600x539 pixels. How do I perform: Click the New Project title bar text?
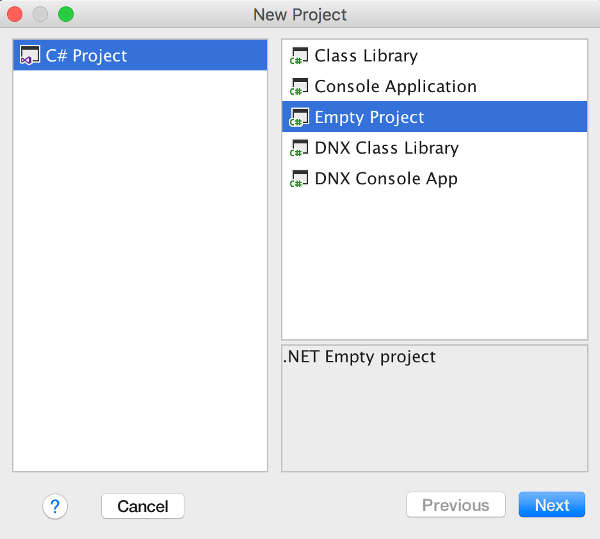tap(300, 15)
